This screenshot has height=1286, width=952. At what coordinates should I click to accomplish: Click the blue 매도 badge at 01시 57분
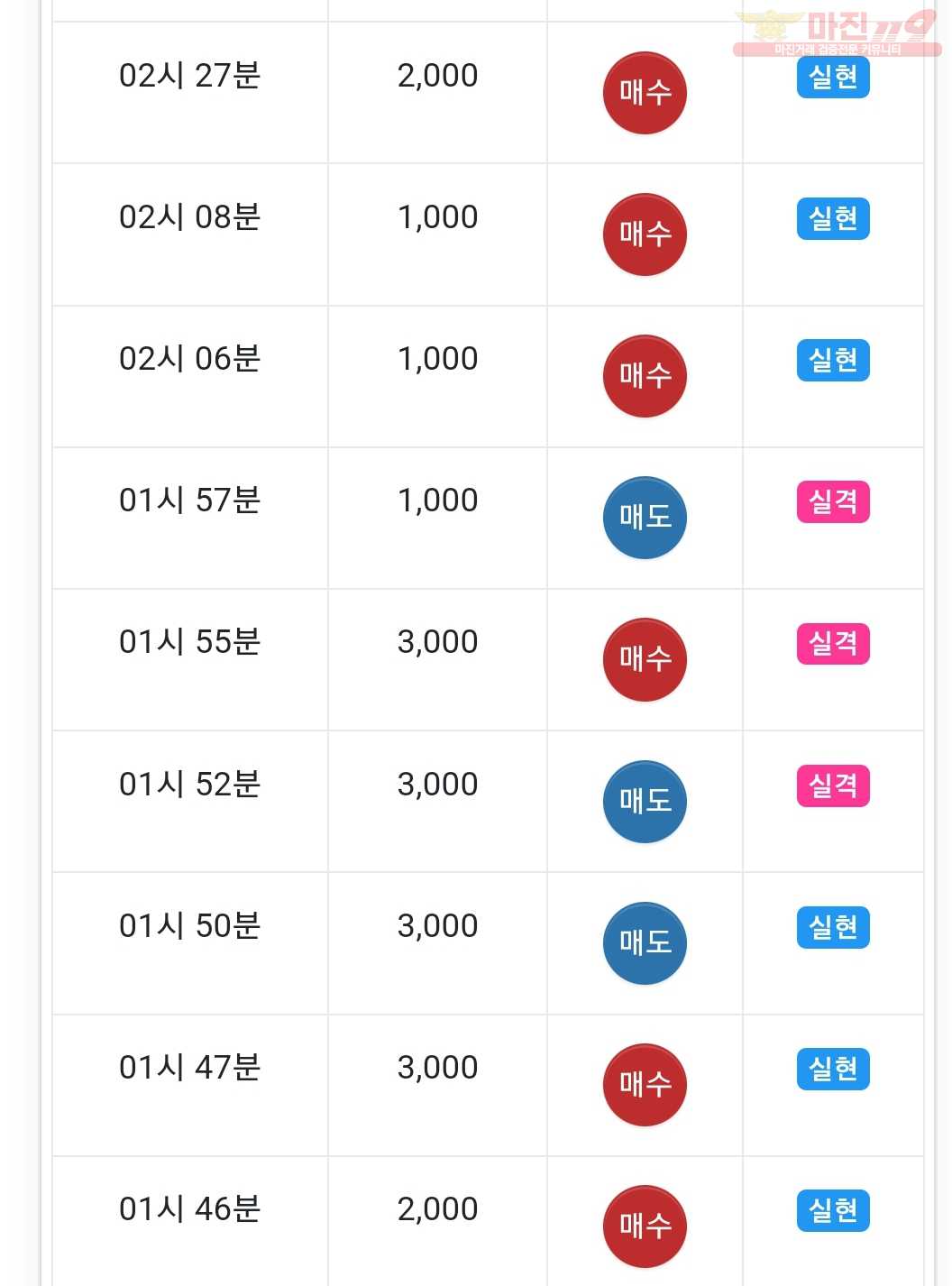pos(645,518)
